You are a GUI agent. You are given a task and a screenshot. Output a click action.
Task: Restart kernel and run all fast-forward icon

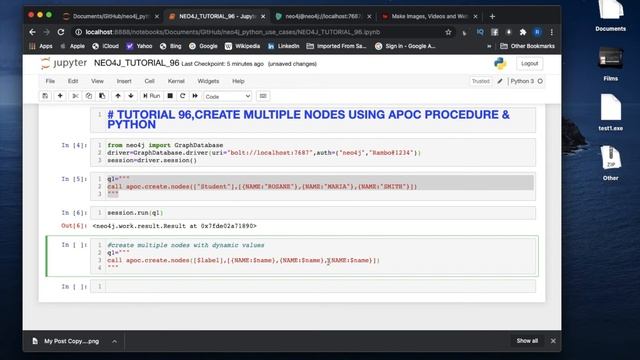[195, 96]
